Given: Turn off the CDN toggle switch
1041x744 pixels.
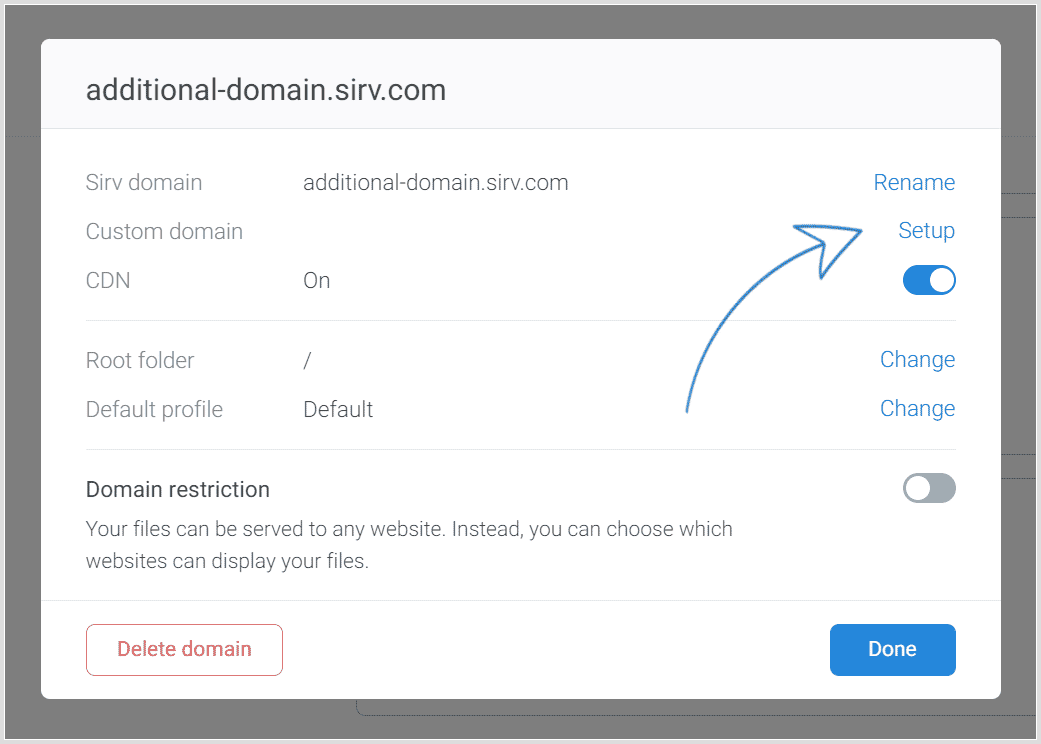Looking at the screenshot, I should click(x=929, y=280).
